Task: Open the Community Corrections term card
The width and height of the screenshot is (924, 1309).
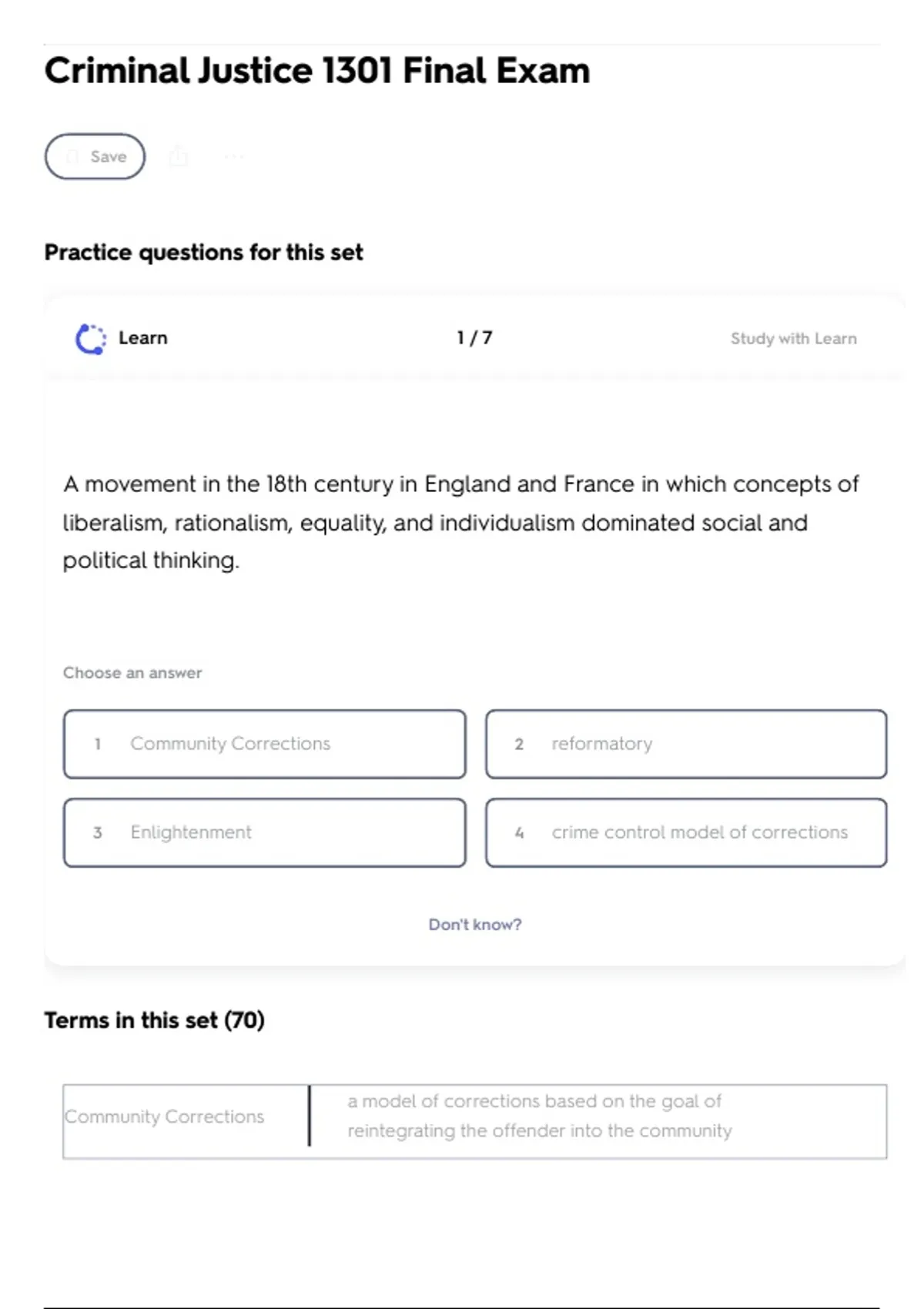Action: (165, 1116)
